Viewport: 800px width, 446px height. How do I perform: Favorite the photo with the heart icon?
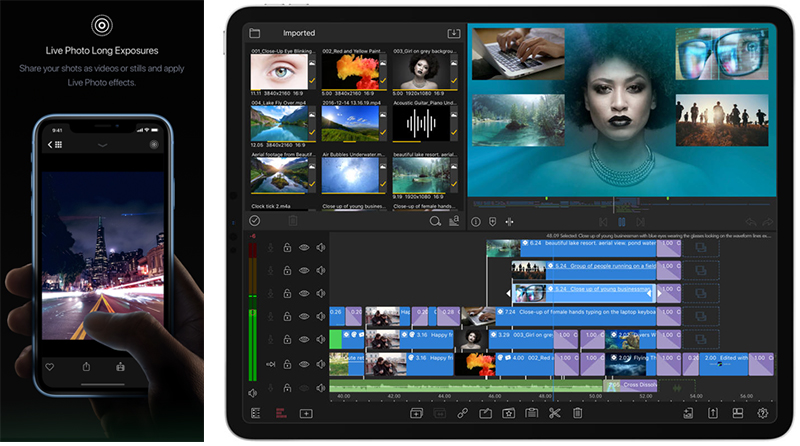point(50,366)
